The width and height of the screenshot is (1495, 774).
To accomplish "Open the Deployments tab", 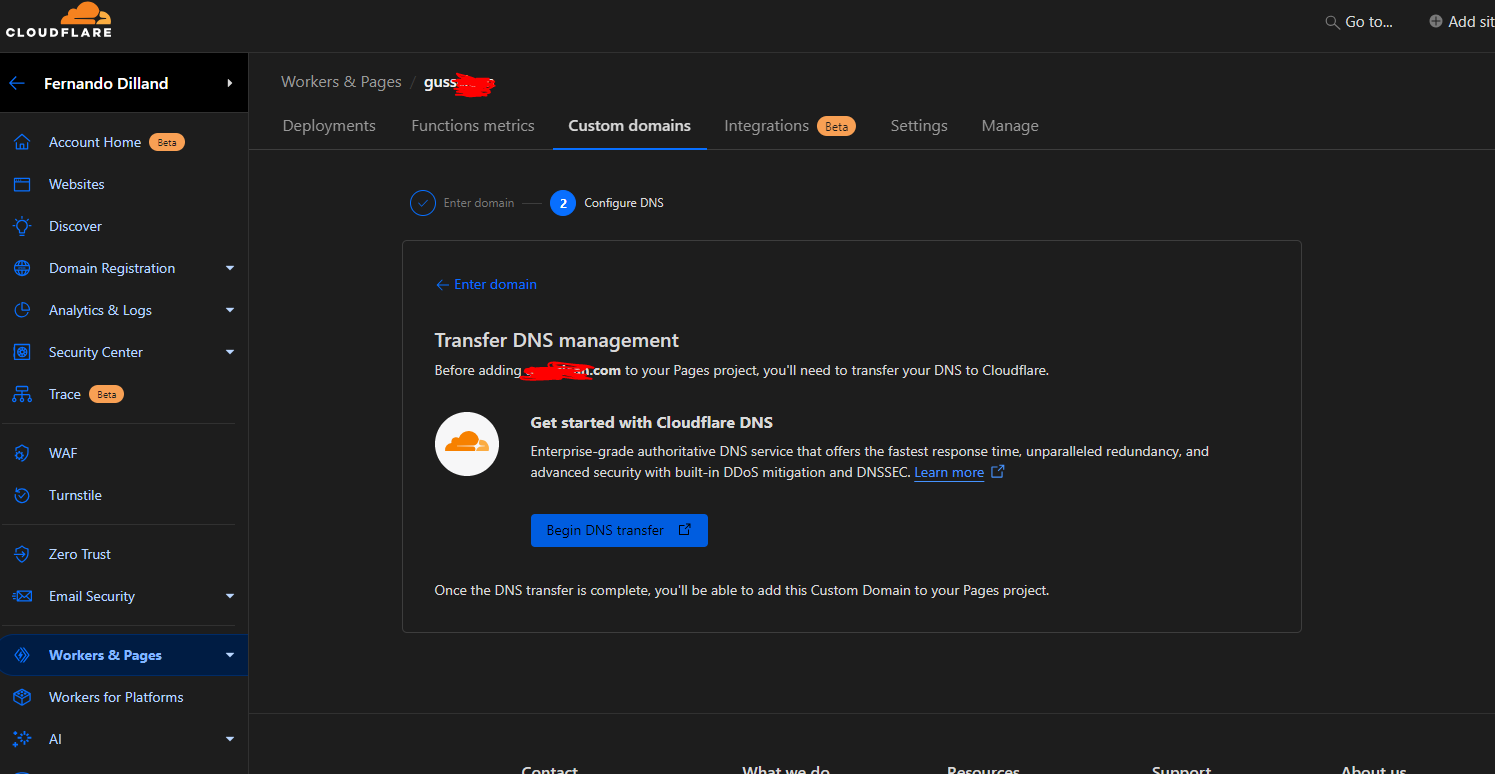I will click(x=329, y=126).
